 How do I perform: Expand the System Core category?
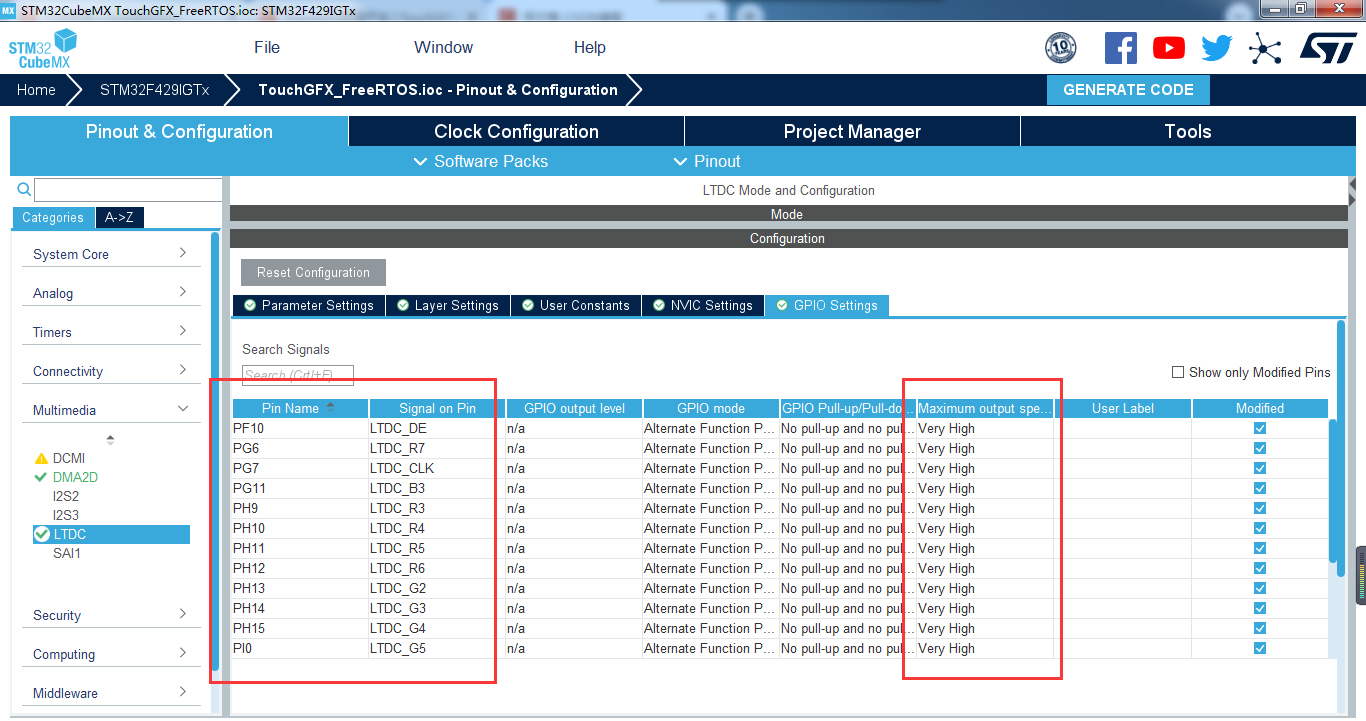(110, 254)
